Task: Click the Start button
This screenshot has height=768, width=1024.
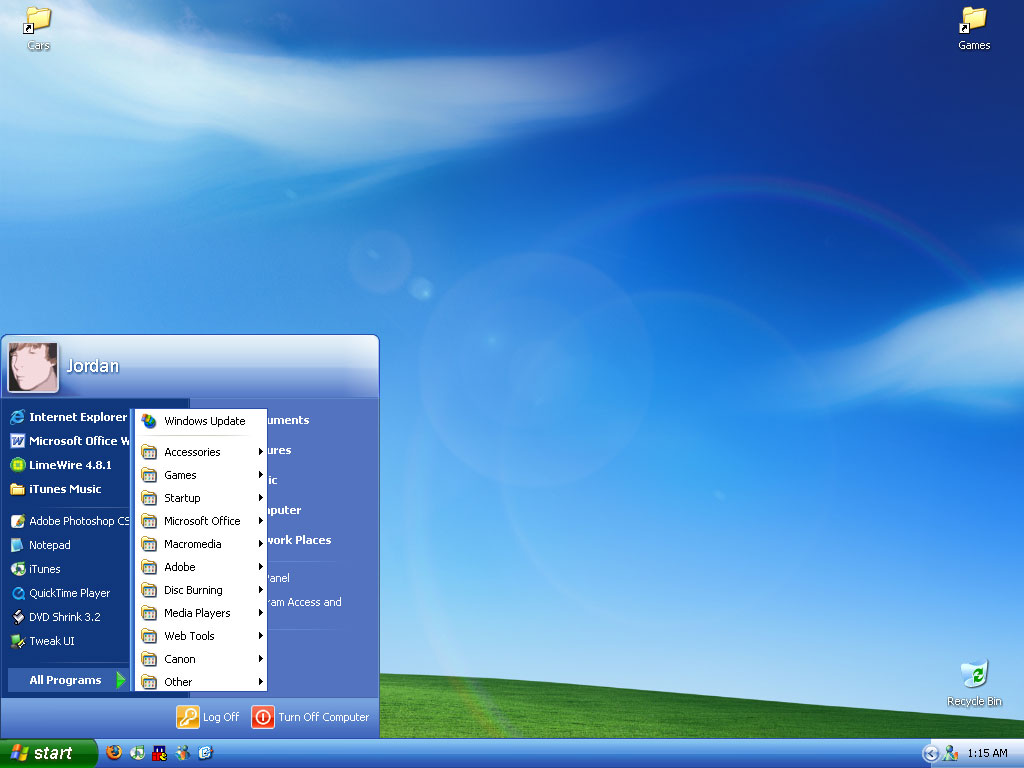Action: point(48,753)
